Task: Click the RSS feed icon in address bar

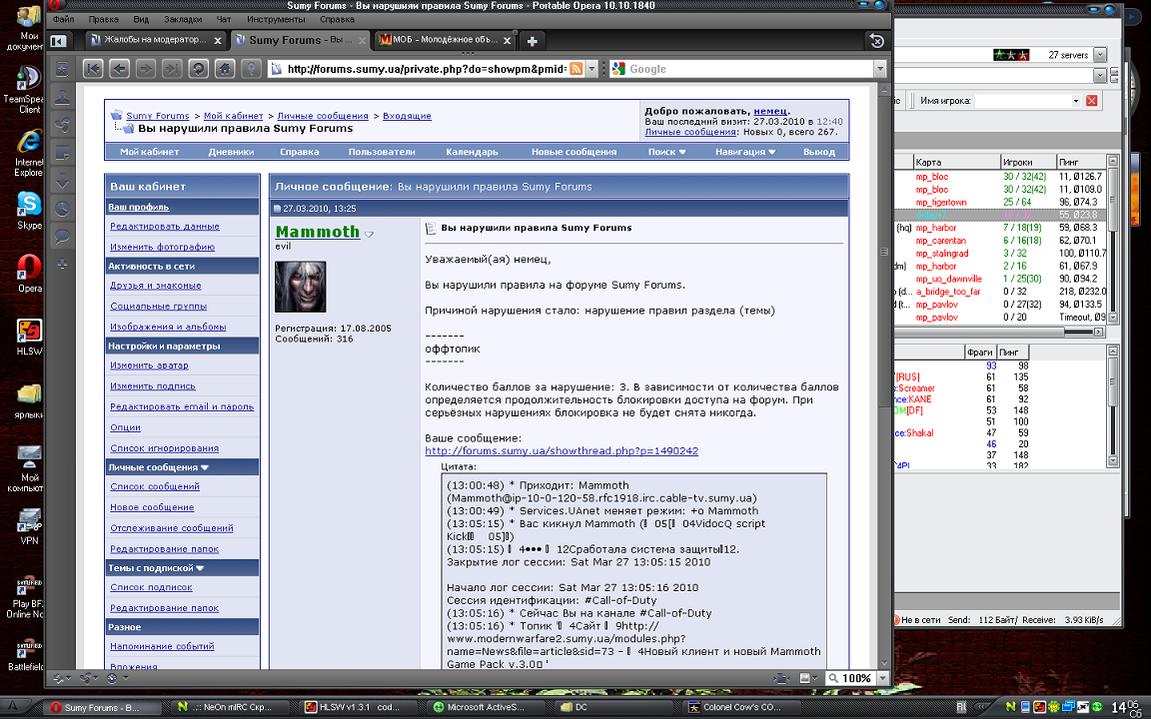Action: click(x=576, y=69)
